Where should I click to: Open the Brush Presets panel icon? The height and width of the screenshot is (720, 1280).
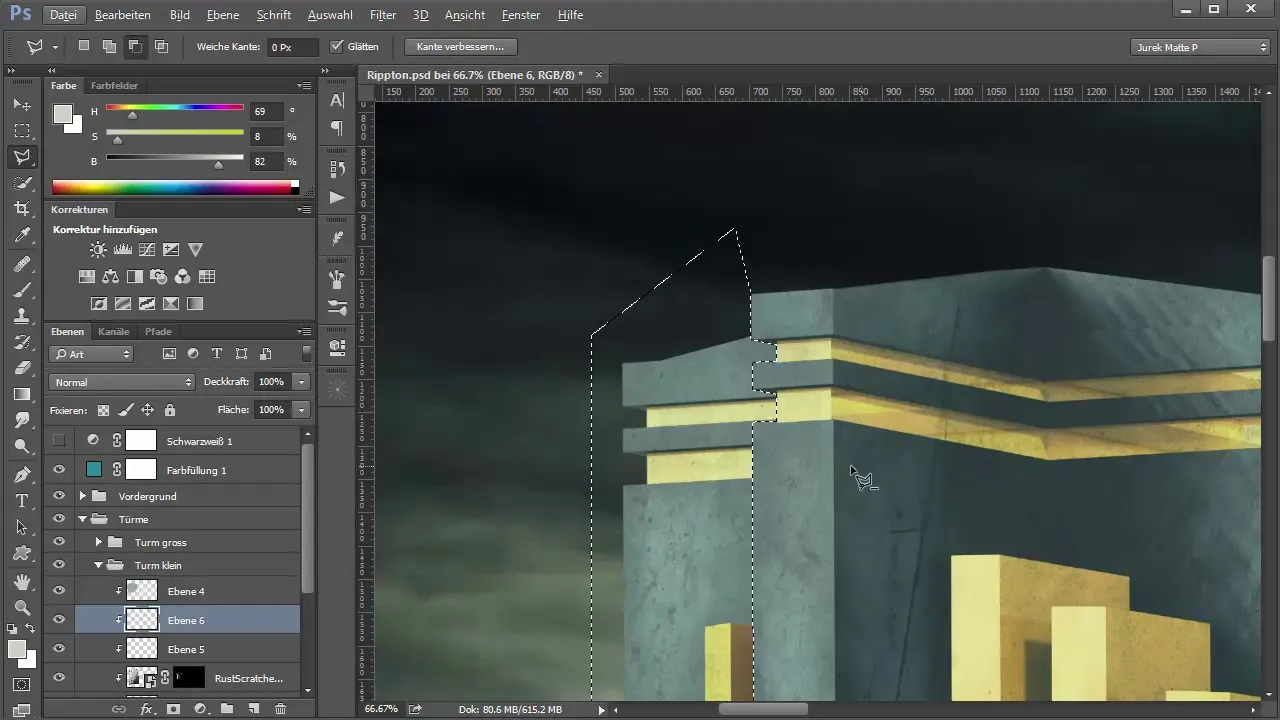pos(337,307)
